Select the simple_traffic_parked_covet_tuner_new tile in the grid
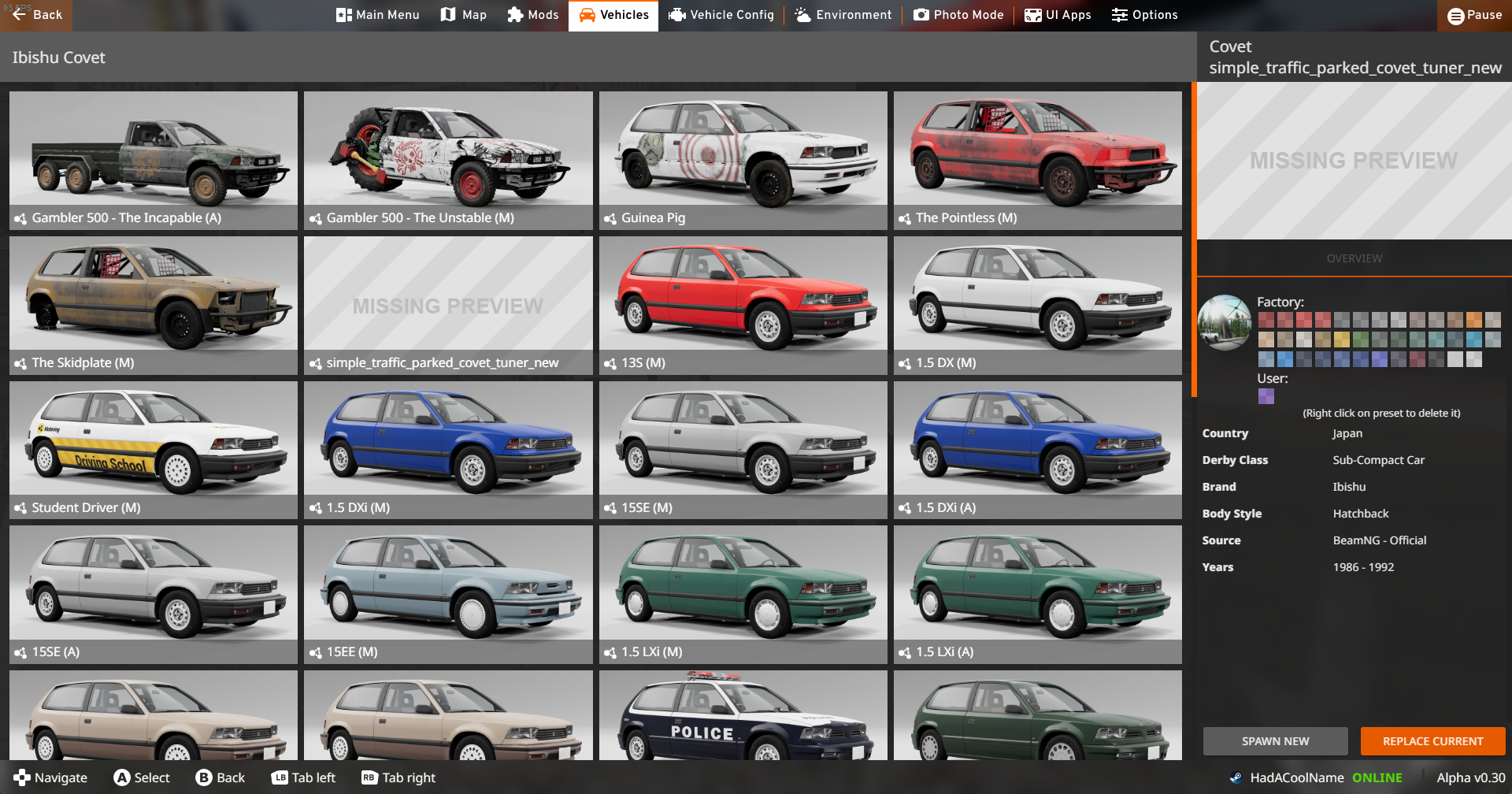This screenshot has width=1512, height=794. (x=448, y=306)
